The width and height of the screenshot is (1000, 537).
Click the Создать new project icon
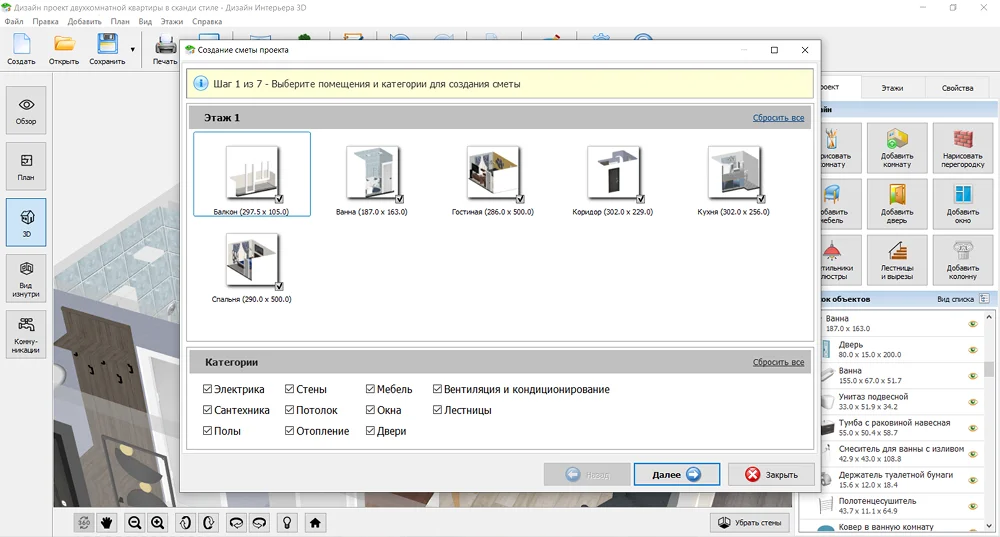[21, 45]
